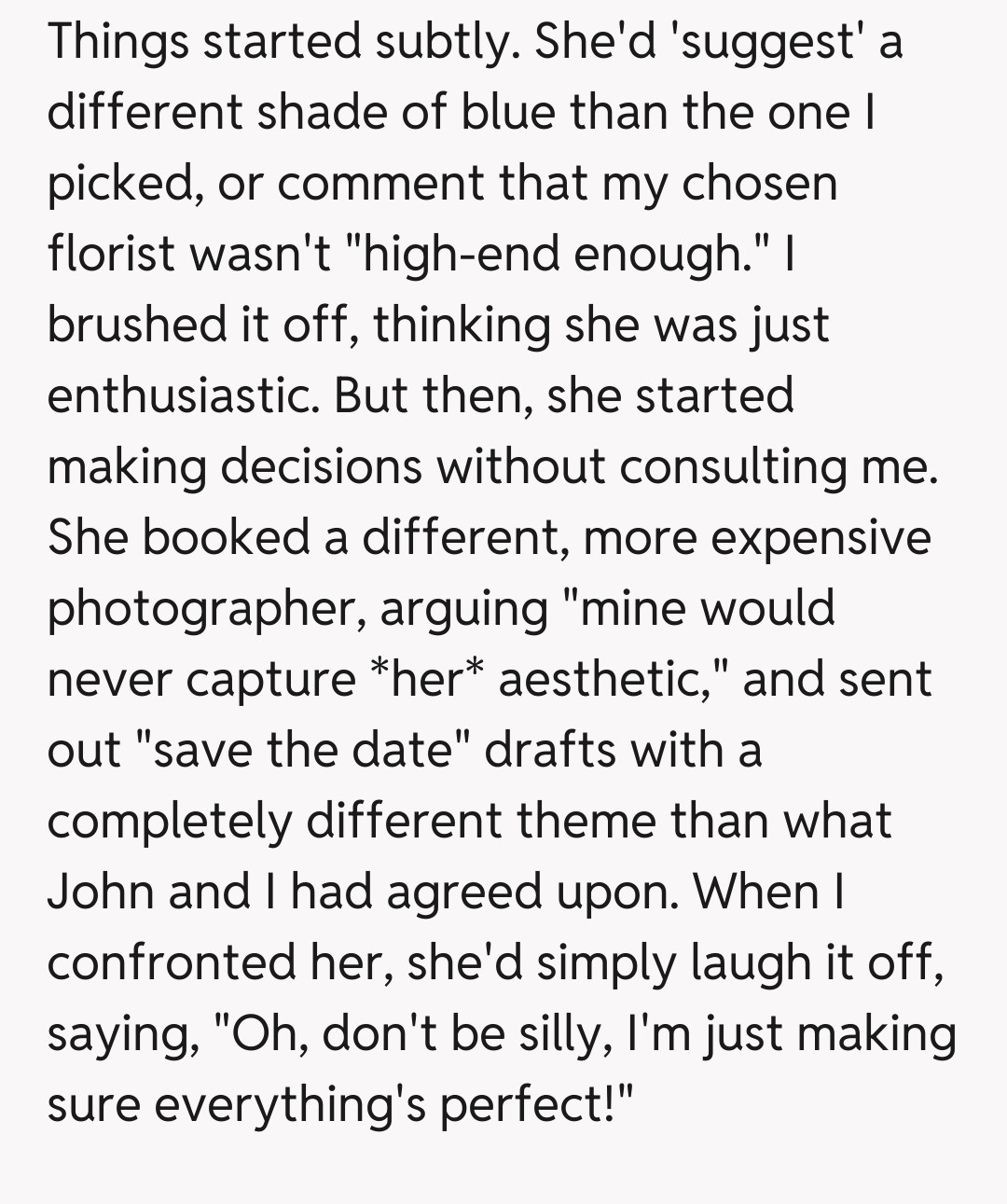Click the word "decisions"

tap(321, 466)
